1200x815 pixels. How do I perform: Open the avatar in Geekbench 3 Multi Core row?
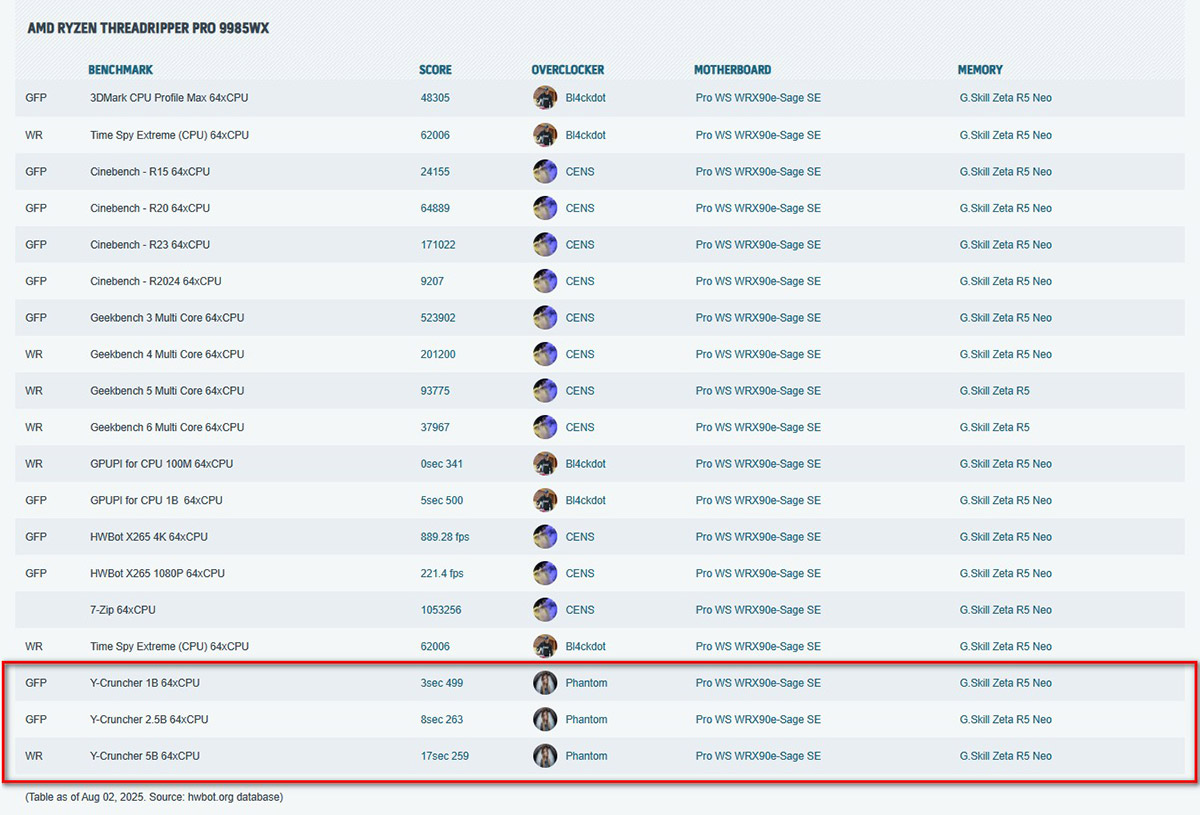click(x=545, y=317)
